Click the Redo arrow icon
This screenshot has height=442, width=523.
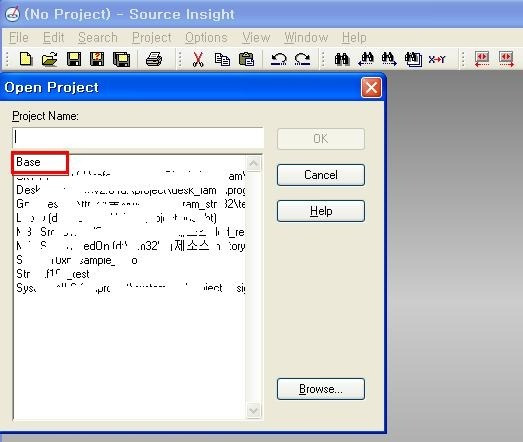[x=303, y=59]
